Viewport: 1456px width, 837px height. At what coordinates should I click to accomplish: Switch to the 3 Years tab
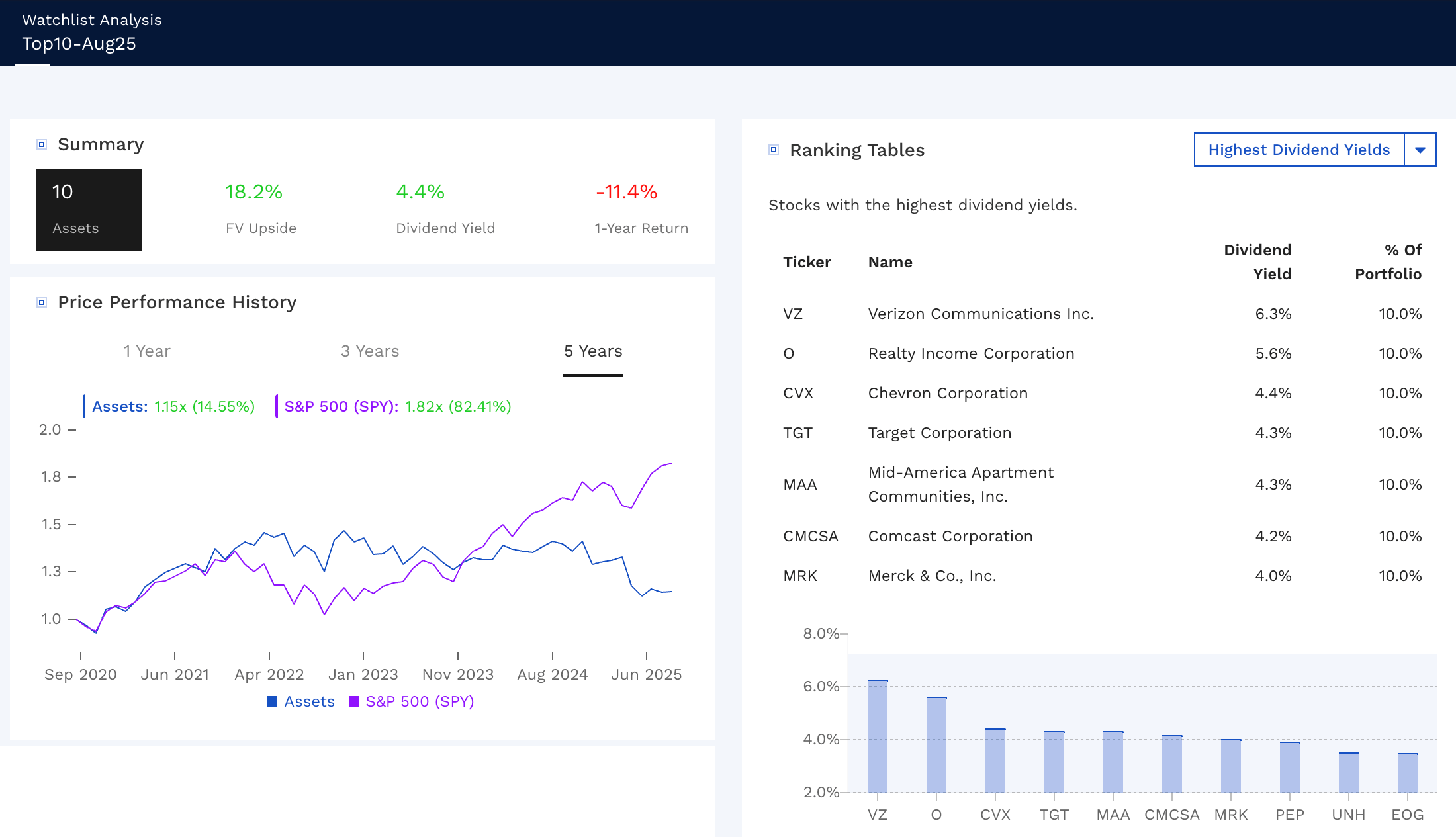[x=370, y=351]
